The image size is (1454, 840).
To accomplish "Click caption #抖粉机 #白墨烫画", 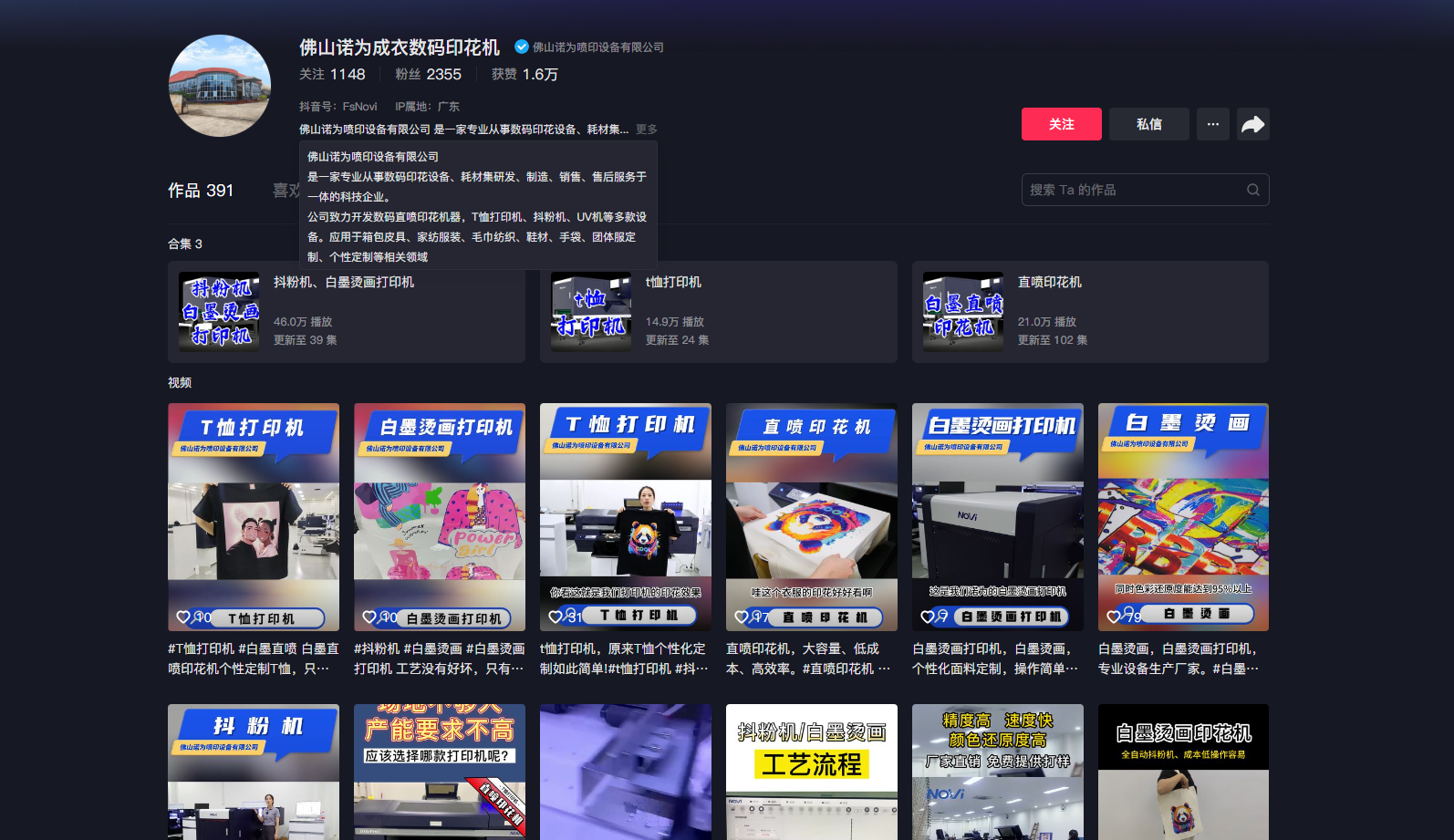I will 440,659.
